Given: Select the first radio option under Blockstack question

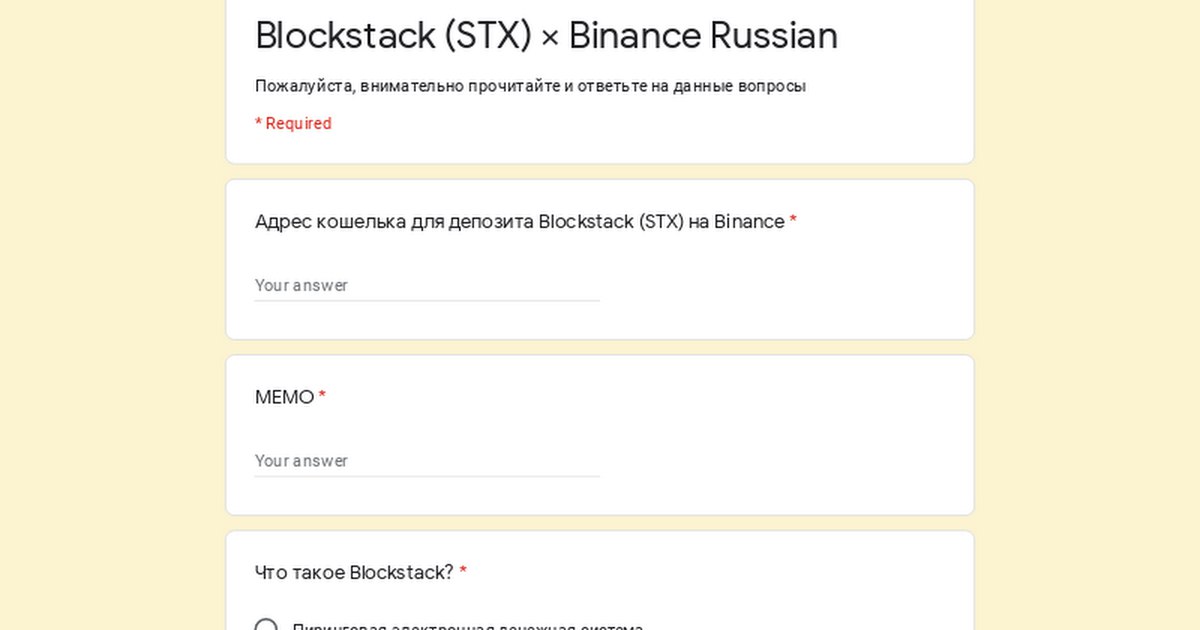Looking at the screenshot, I should point(266,624).
